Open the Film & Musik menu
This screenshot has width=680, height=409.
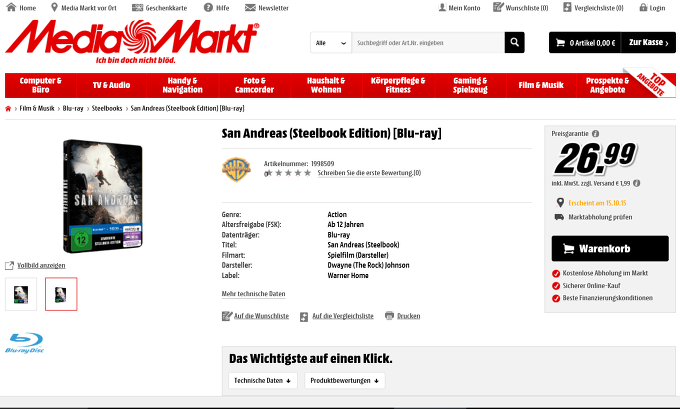coord(540,85)
